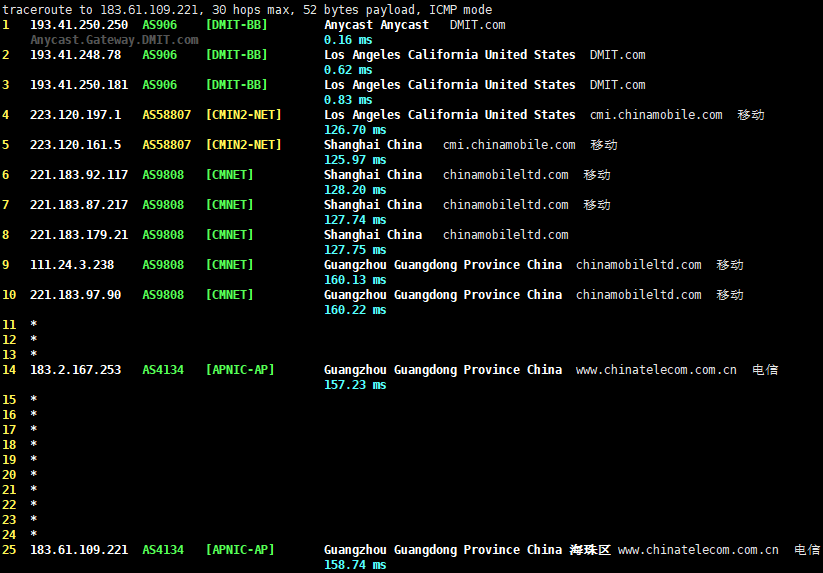
Task: Click the 0.83 ms latency value
Action: click(x=348, y=100)
